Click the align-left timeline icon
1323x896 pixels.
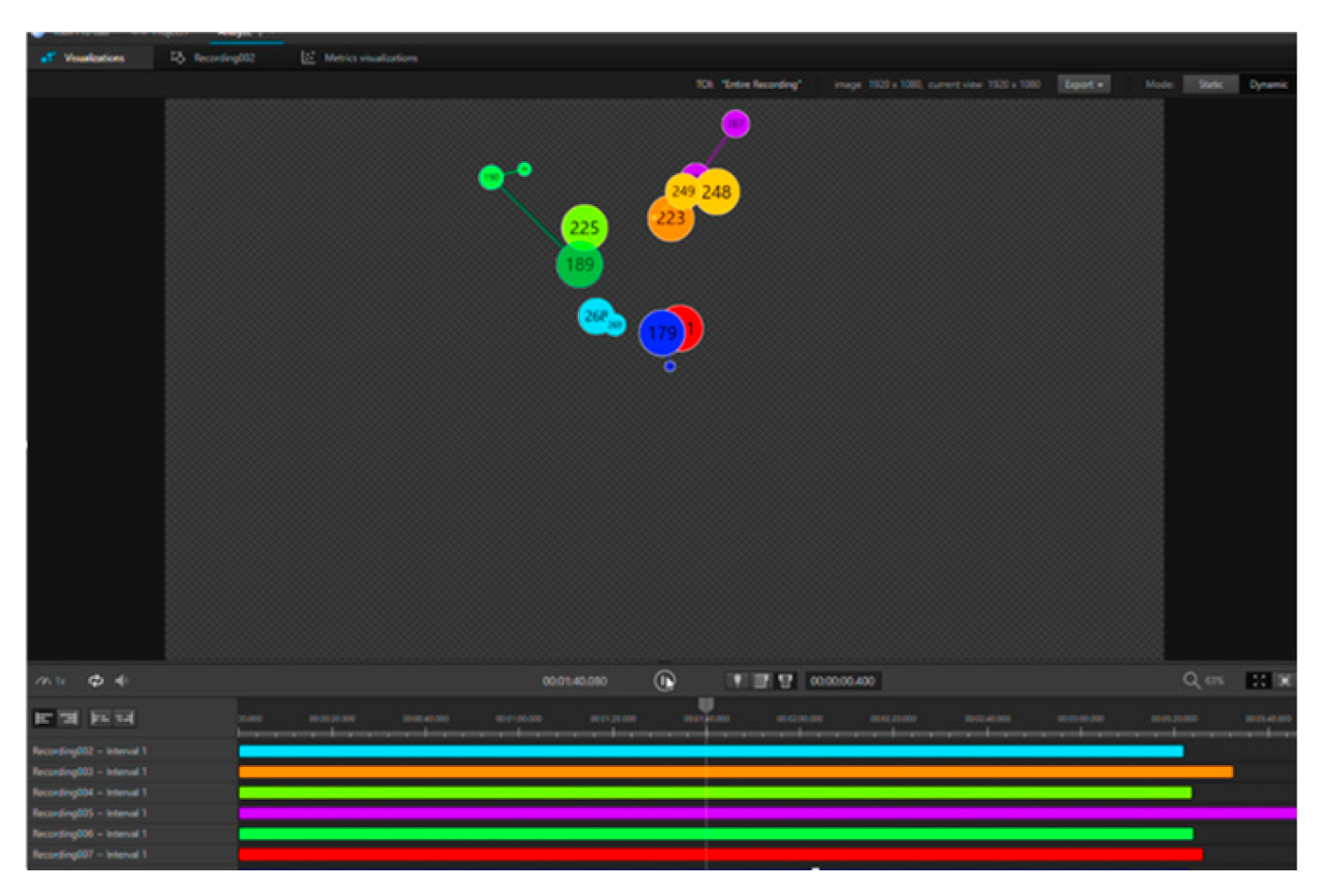point(44,718)
